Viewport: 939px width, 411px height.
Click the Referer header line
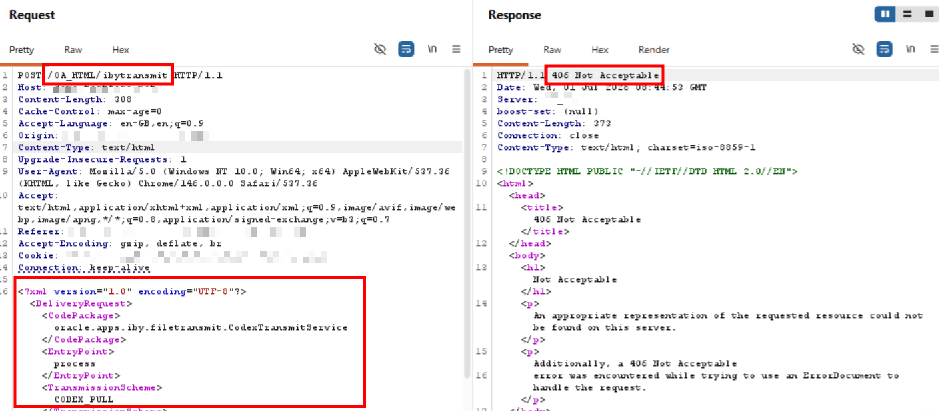click(x=162, y=231)
